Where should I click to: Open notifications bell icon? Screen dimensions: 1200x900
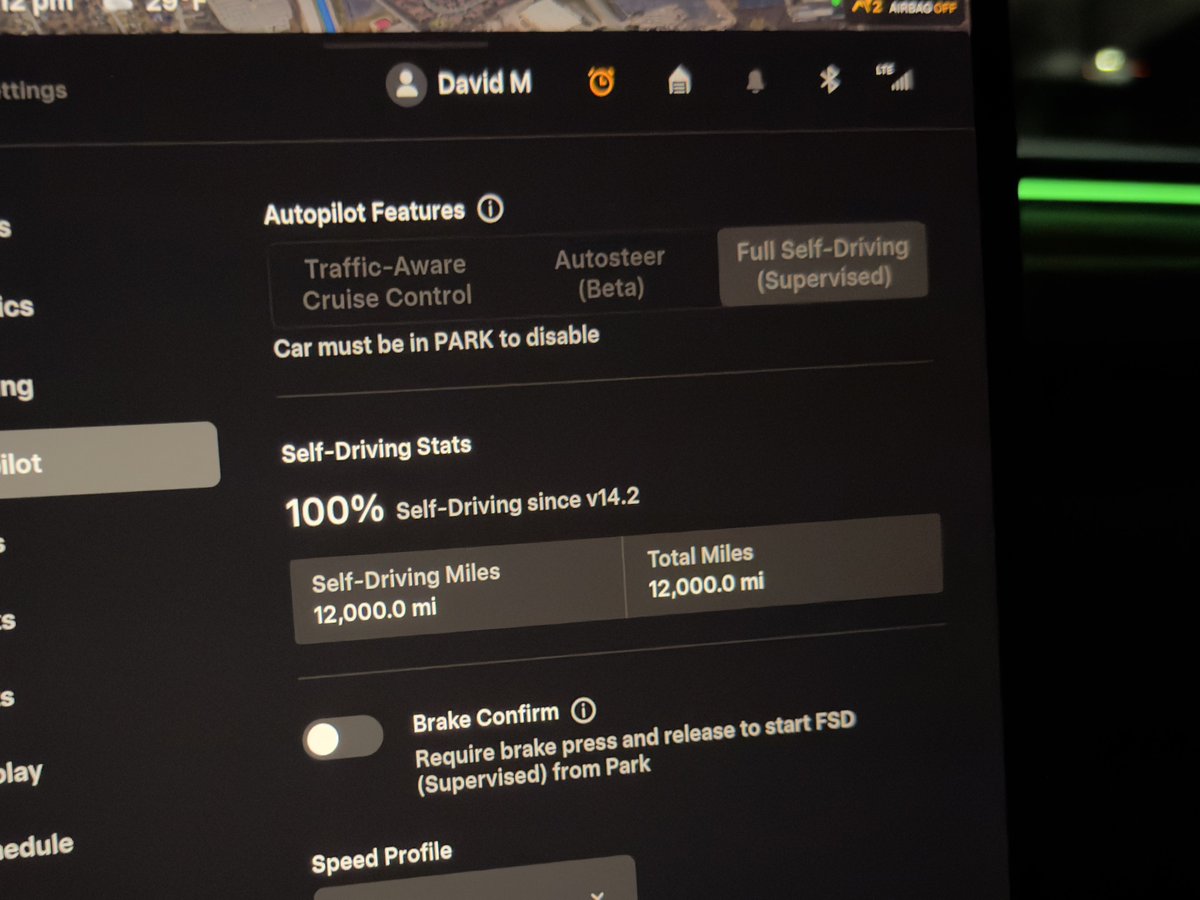coord(755,82)
